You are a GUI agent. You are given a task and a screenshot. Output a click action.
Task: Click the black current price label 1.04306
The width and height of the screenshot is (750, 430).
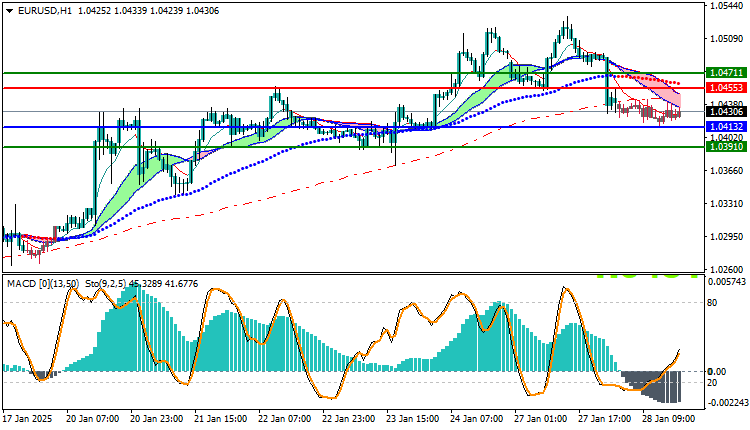pos(727,111)
